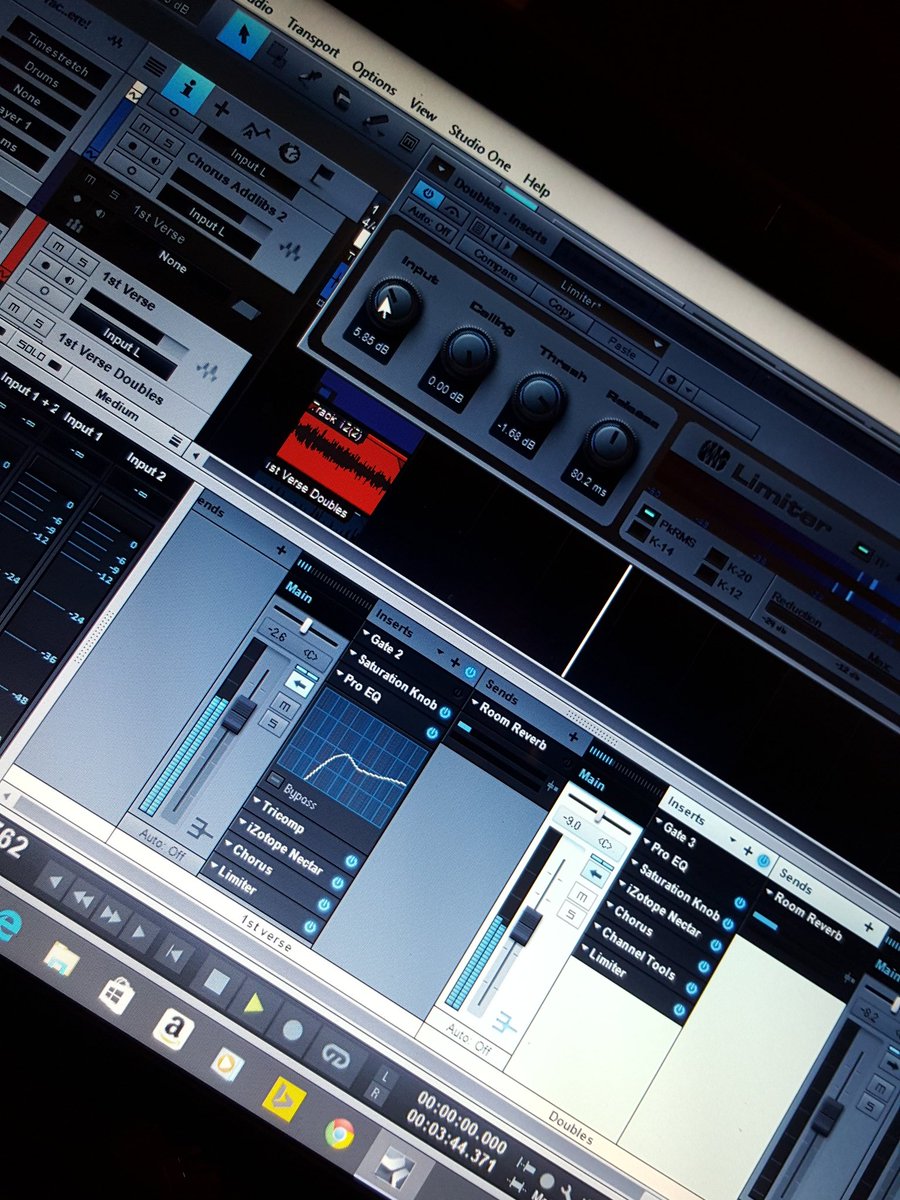Image resolution: width=900 pixels, height=1200 pixels.
Task: Show automation with the envelope icon
Action: [257, 131]
